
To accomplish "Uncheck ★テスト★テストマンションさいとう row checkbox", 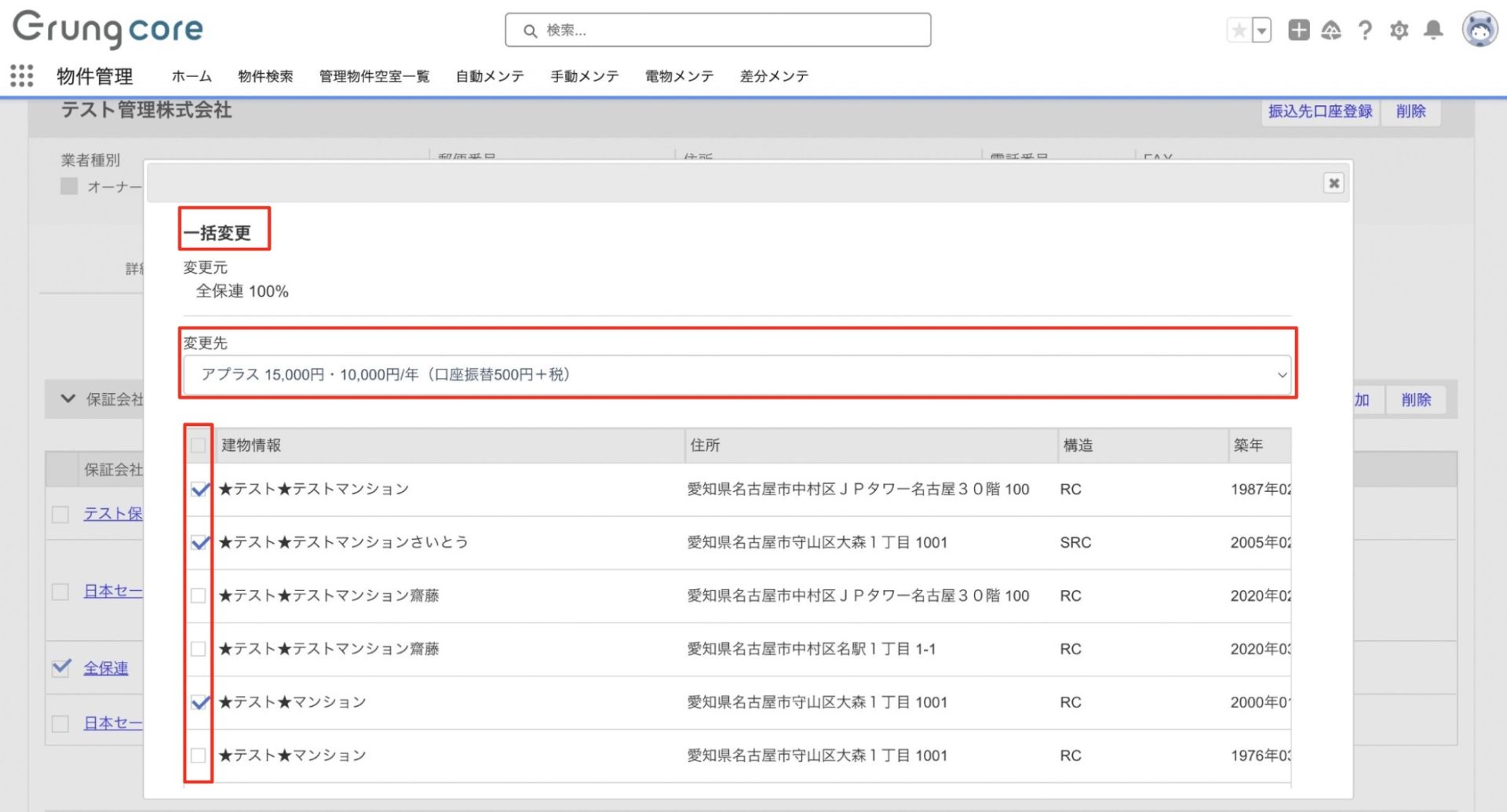I will coord(199,542).
